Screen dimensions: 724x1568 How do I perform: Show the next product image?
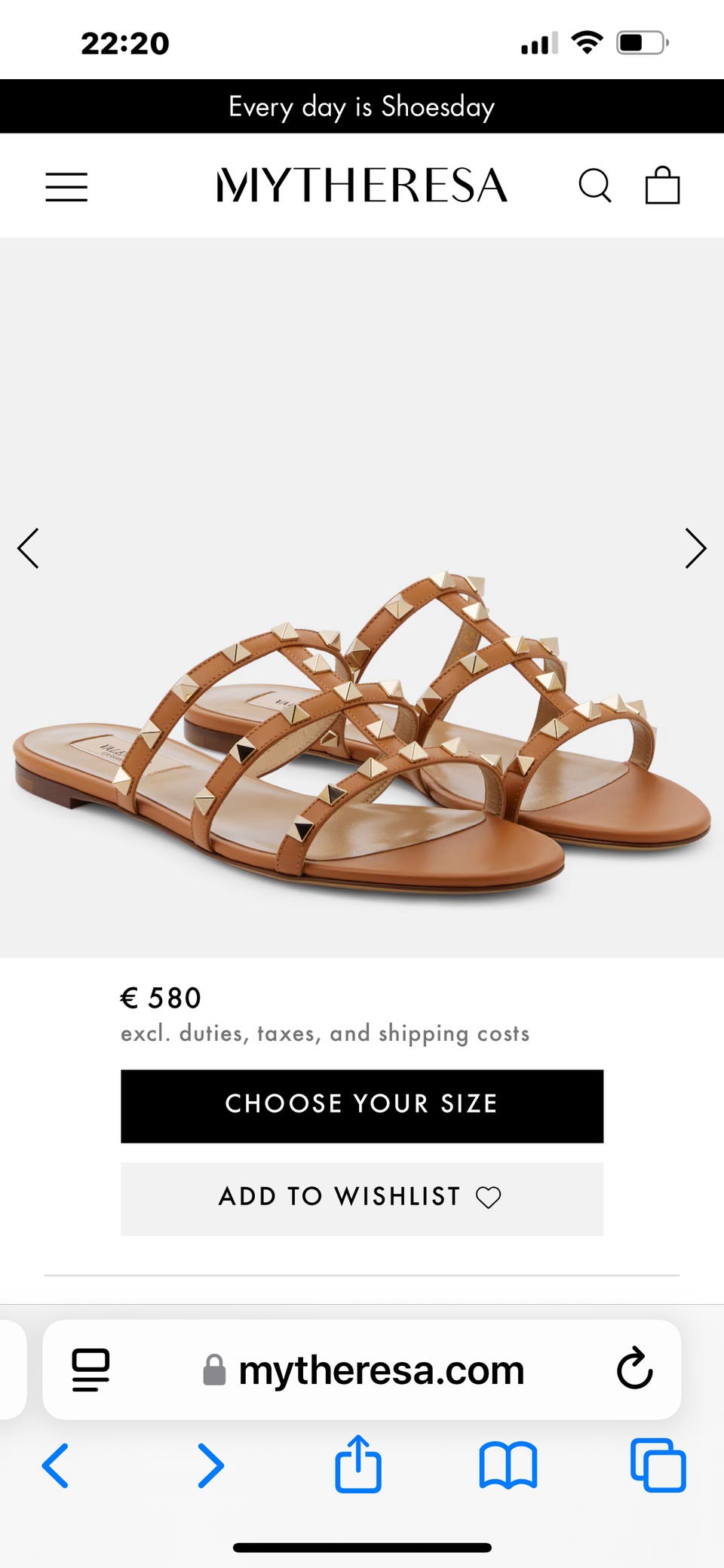tap(695, 548)
